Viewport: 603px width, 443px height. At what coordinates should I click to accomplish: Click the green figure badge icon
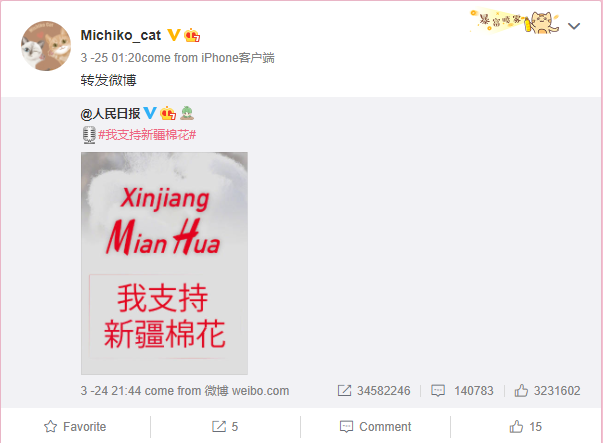[x=187, y=113]
